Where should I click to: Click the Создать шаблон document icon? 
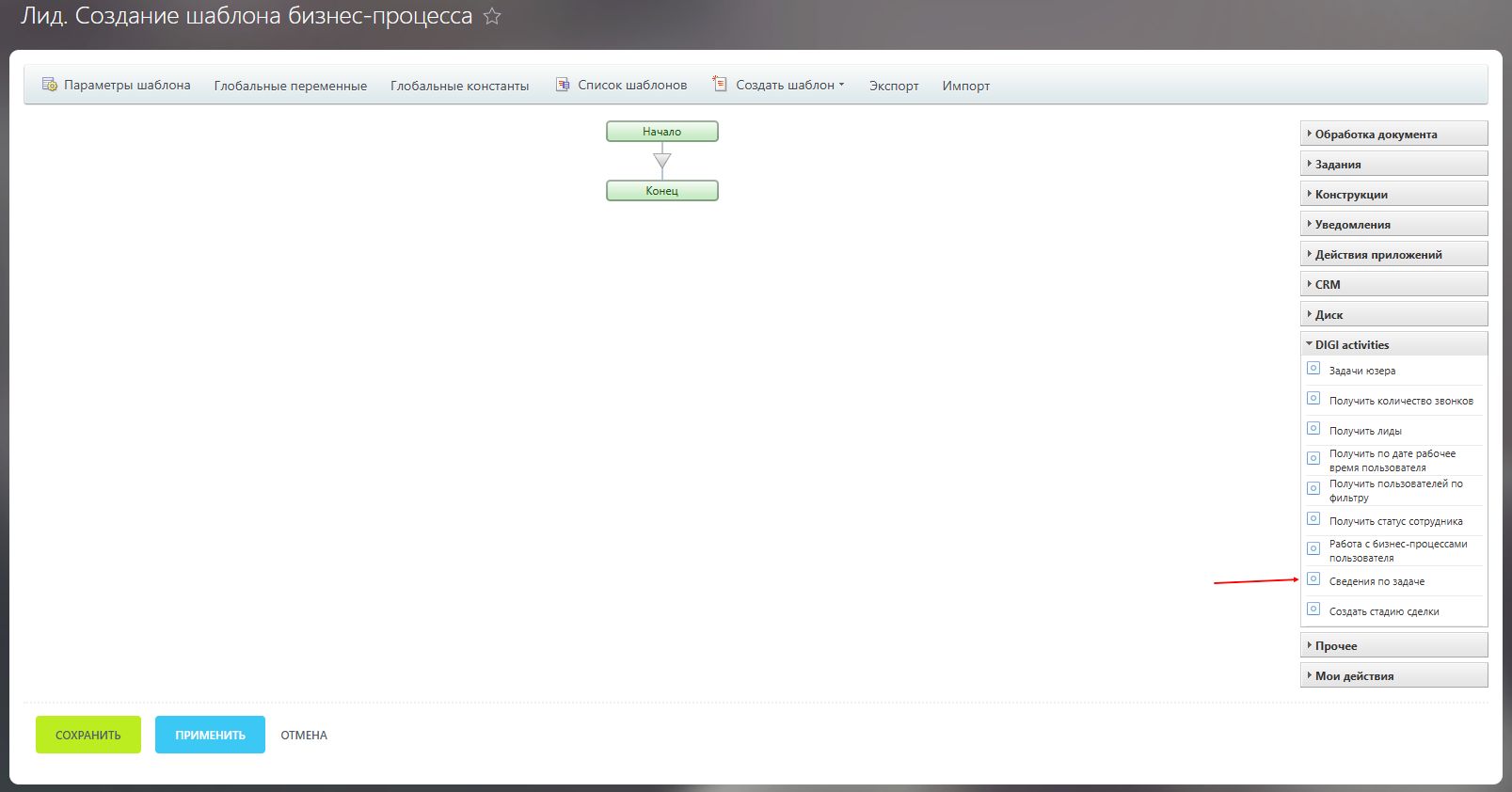[x=720, y=84]
